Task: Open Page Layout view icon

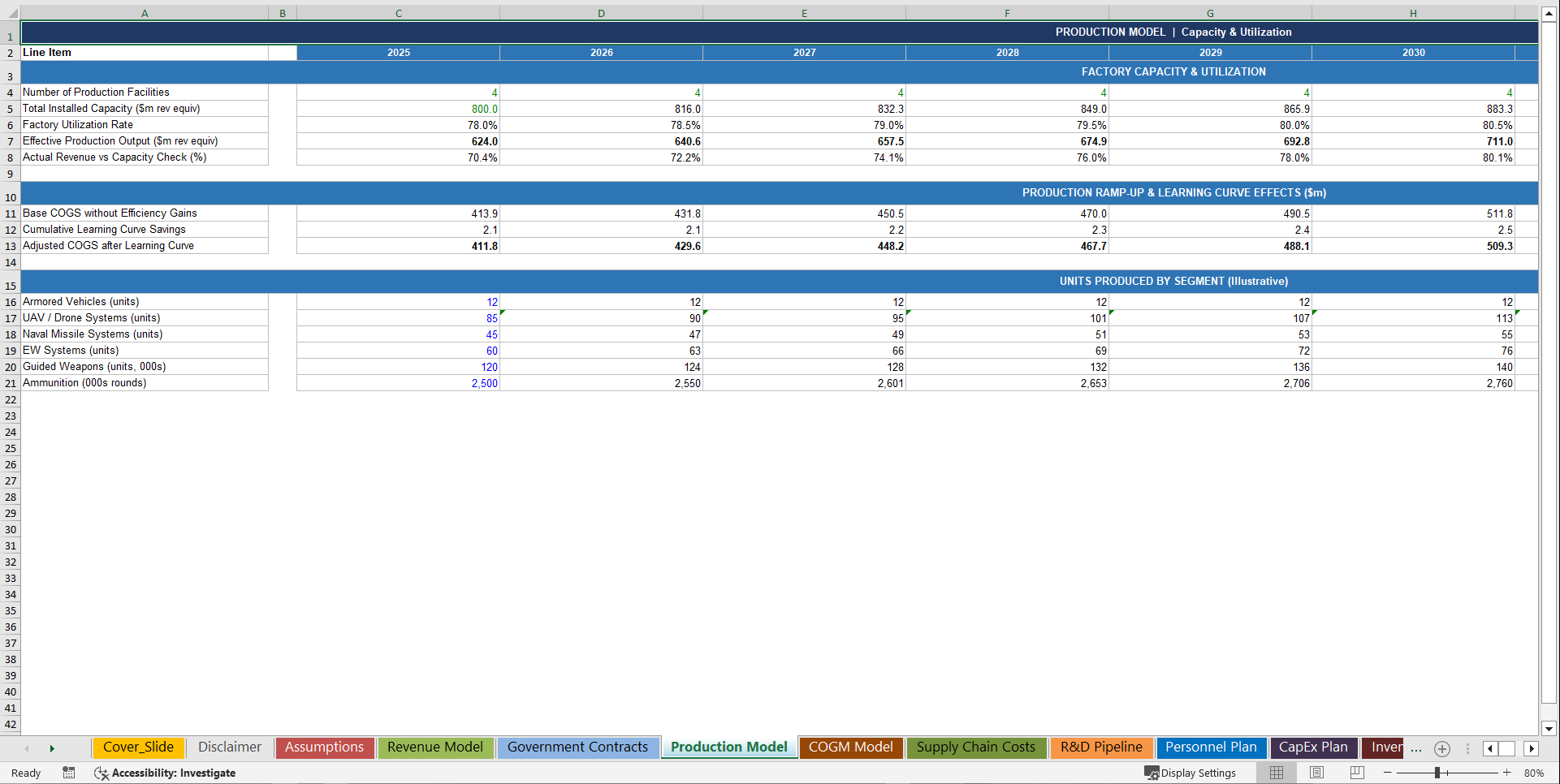Action: click(x=1316, y=773)
